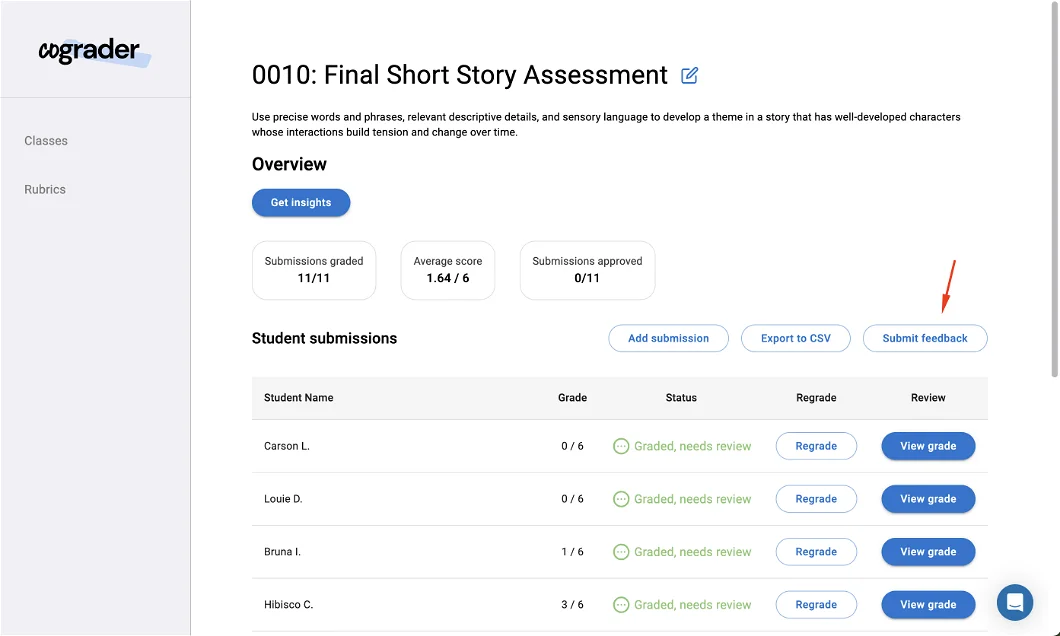Click the Average score stat card
This screenshot has width=1060, height=636.
pos(447,270)
